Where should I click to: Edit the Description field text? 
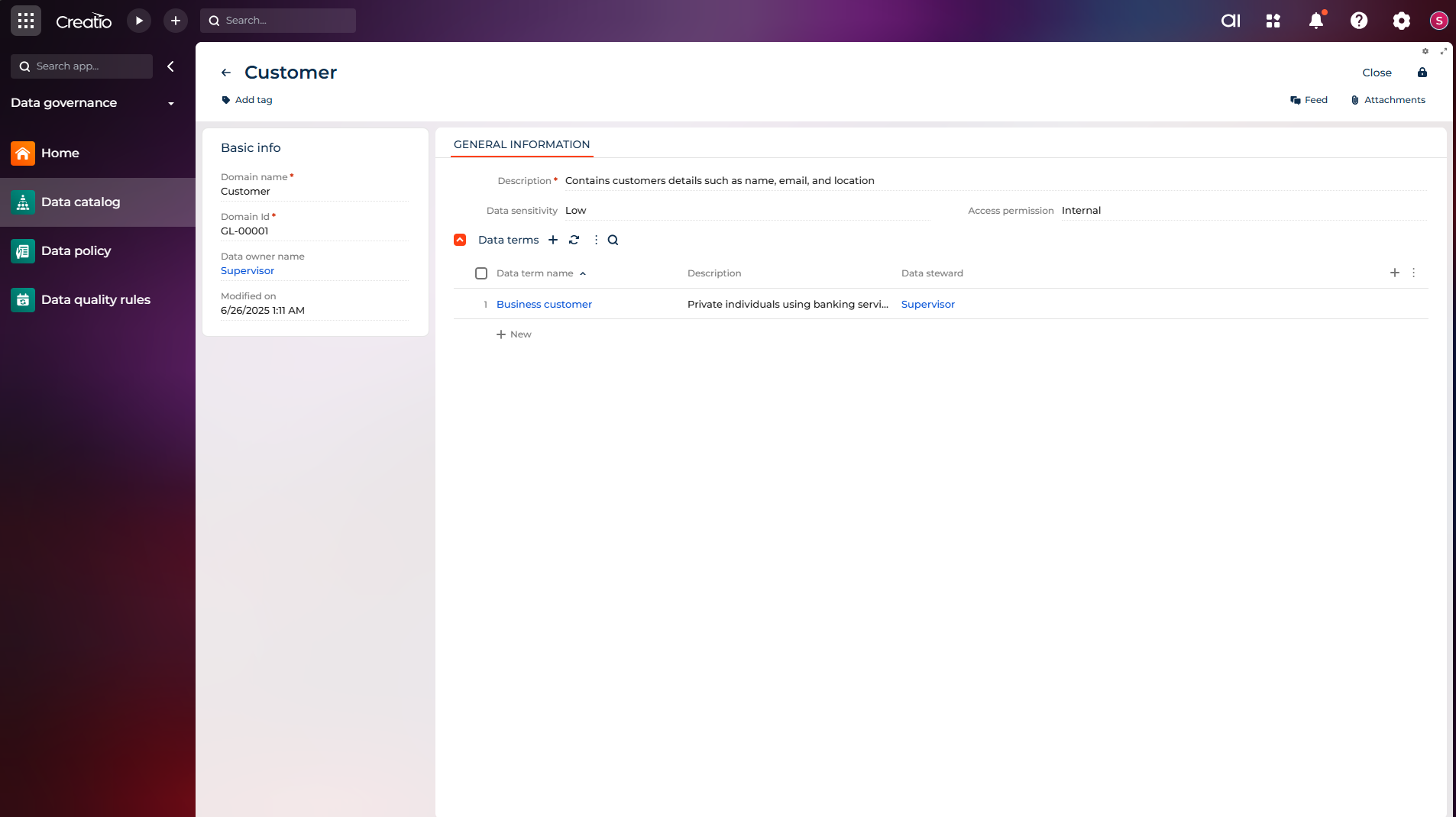click(995, 181)
